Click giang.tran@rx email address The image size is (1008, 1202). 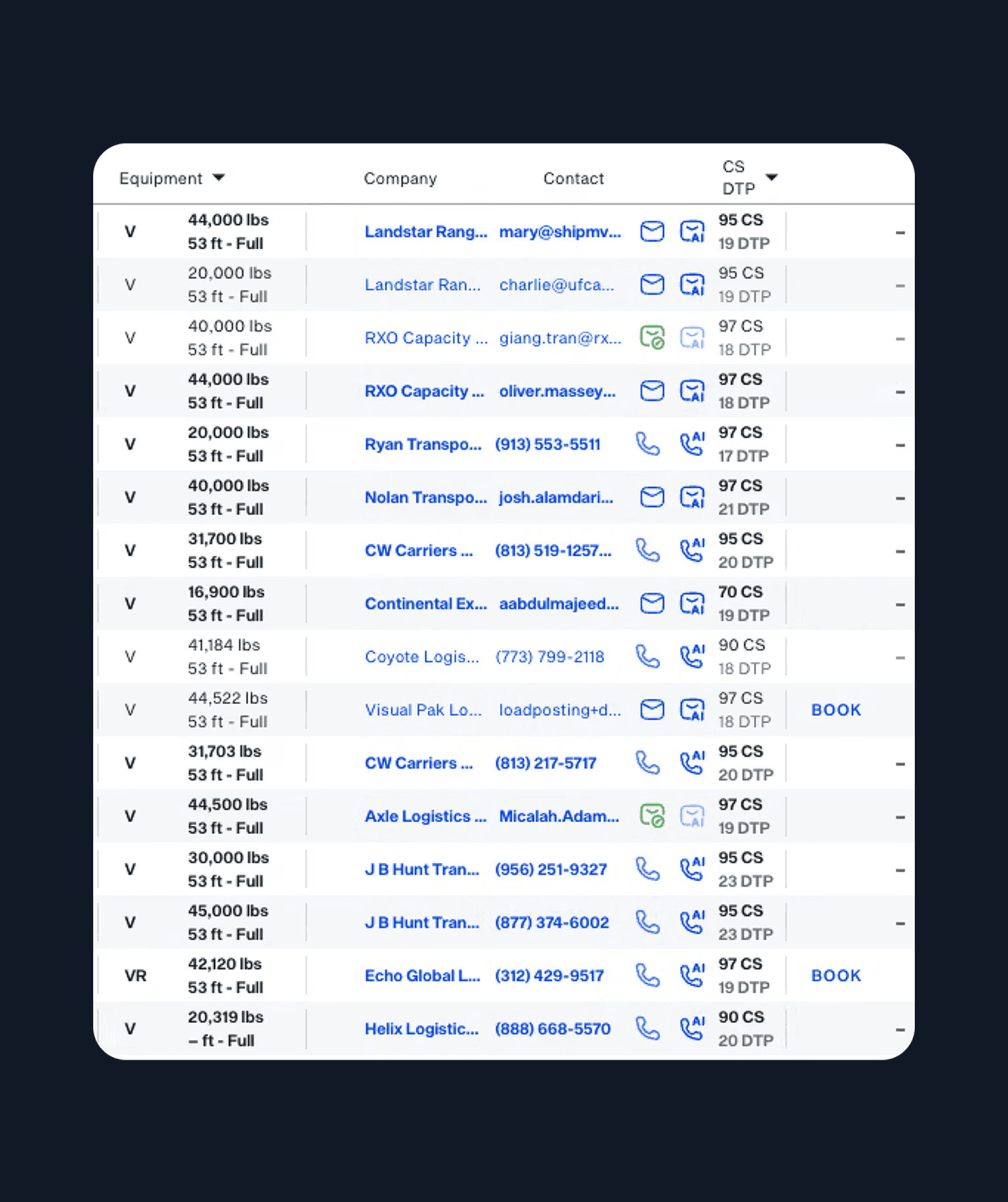pos(560,338)
